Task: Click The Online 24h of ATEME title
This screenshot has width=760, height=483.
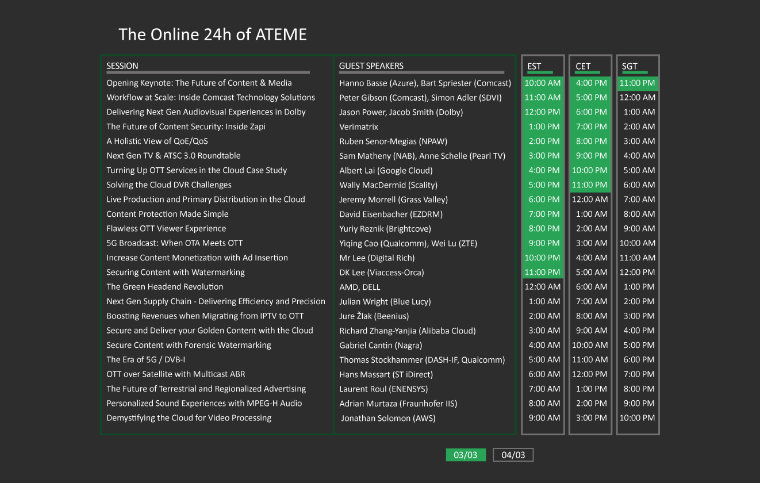Action: pyautogui.click(x=212, y=35)
